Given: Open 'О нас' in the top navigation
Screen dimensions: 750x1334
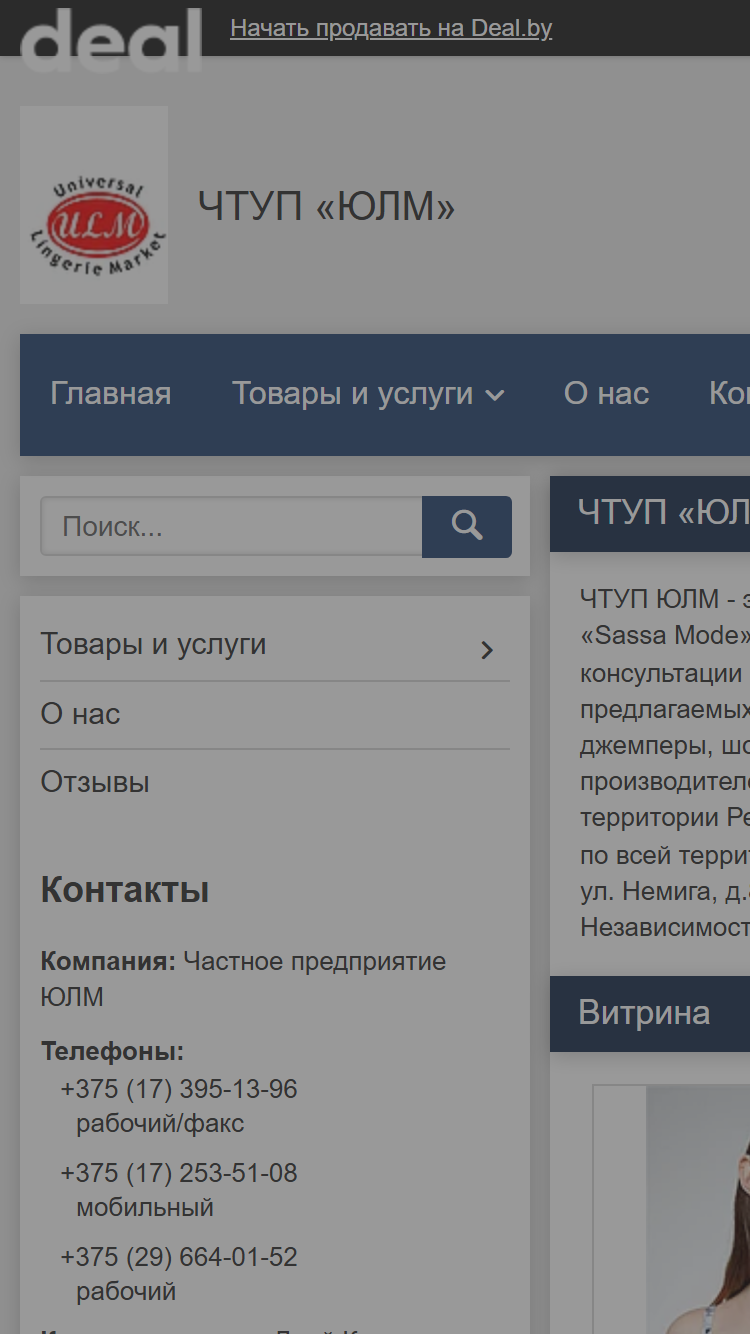Looking at the screenshot, I should tap(606, 394).
